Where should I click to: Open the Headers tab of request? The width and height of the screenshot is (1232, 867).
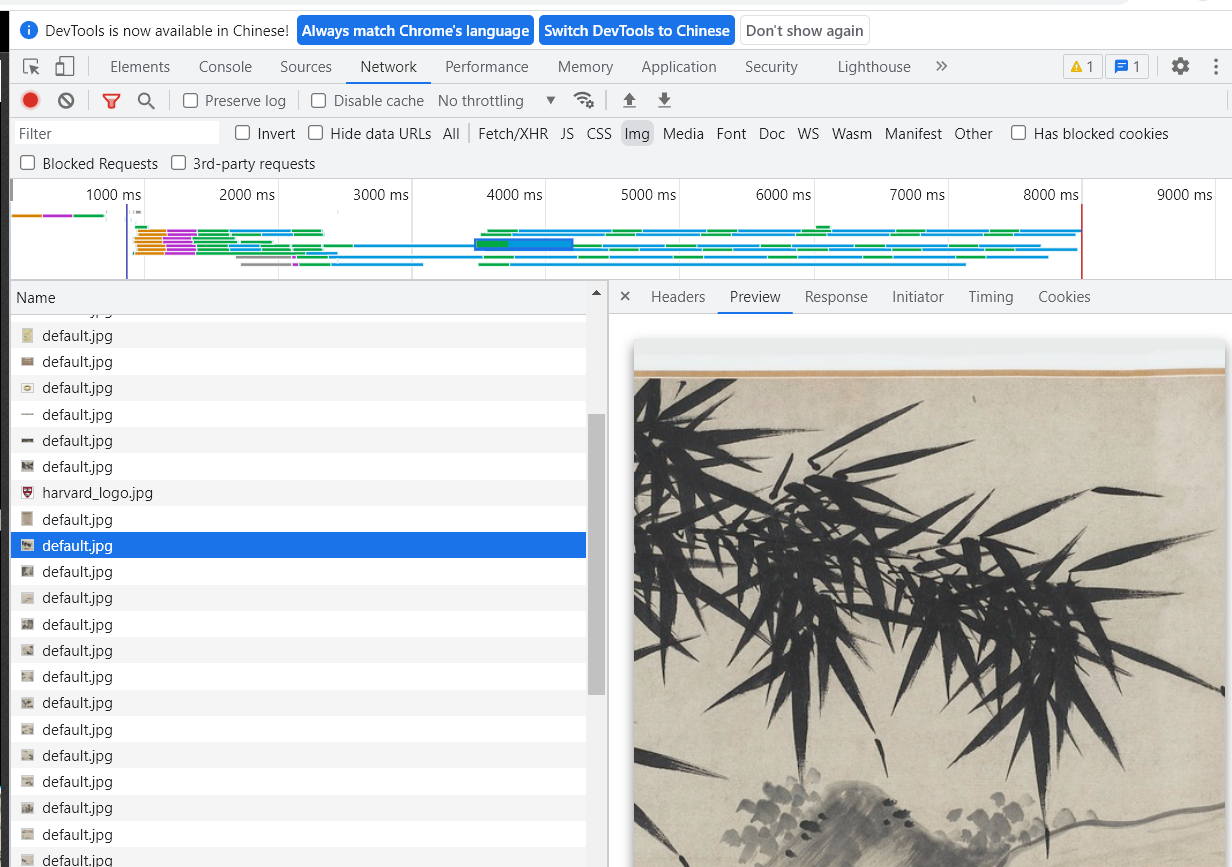click(677, 297)
